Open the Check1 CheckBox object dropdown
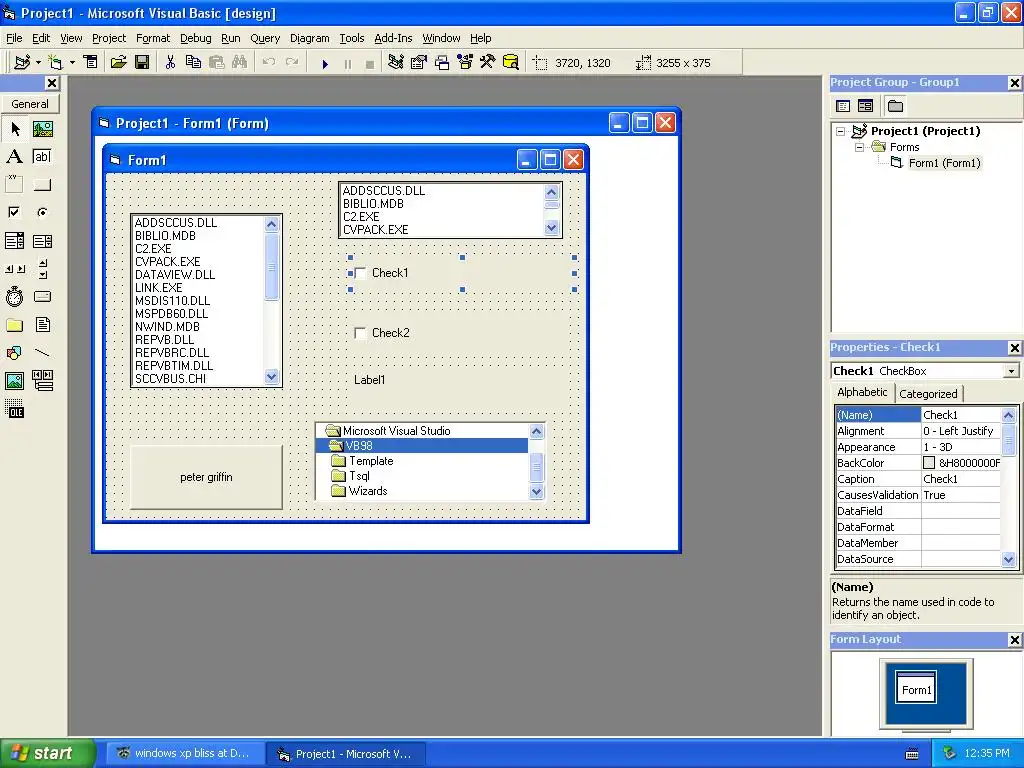The height and width of the screenshot is (768, 1024). point(1011,371)
